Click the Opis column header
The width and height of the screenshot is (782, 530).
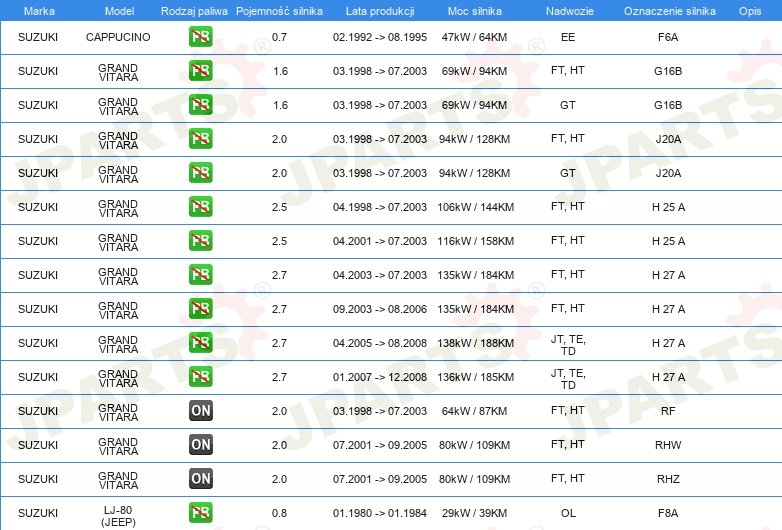point(750,11)
